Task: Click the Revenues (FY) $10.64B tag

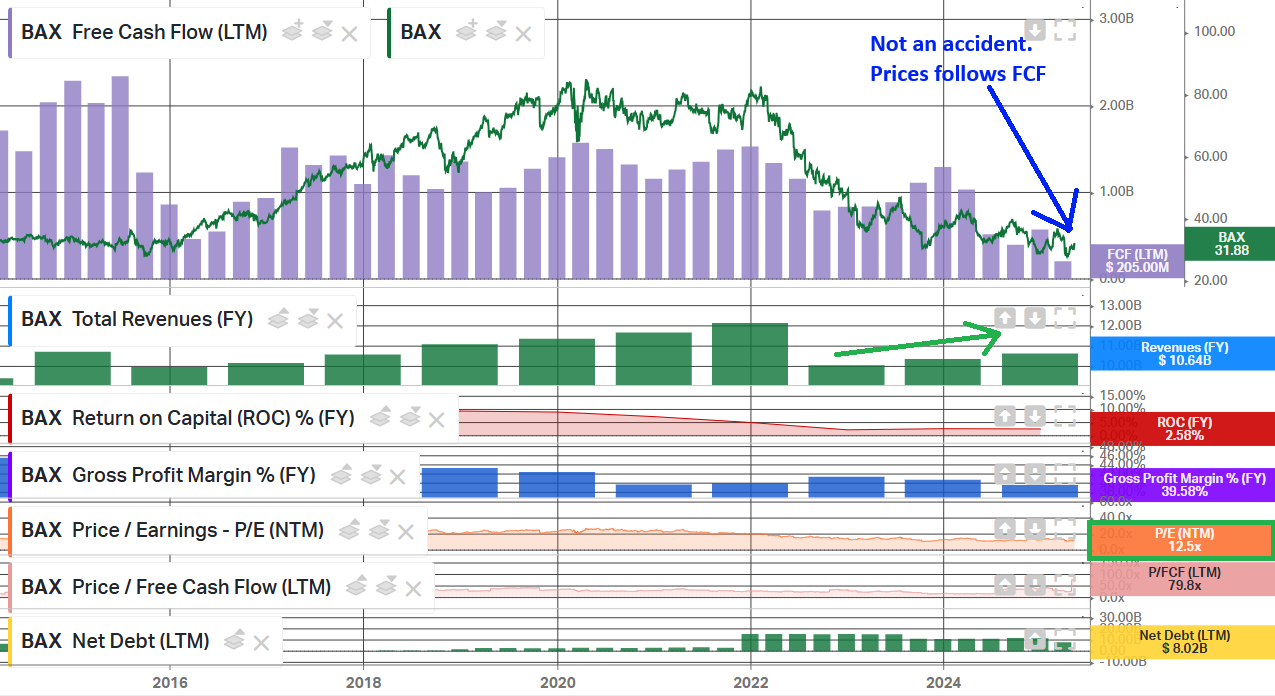Action: click(1183, 353)
